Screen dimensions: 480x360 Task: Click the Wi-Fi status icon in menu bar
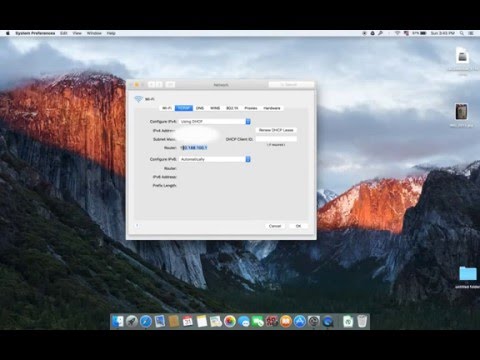[x=397, y=33]
